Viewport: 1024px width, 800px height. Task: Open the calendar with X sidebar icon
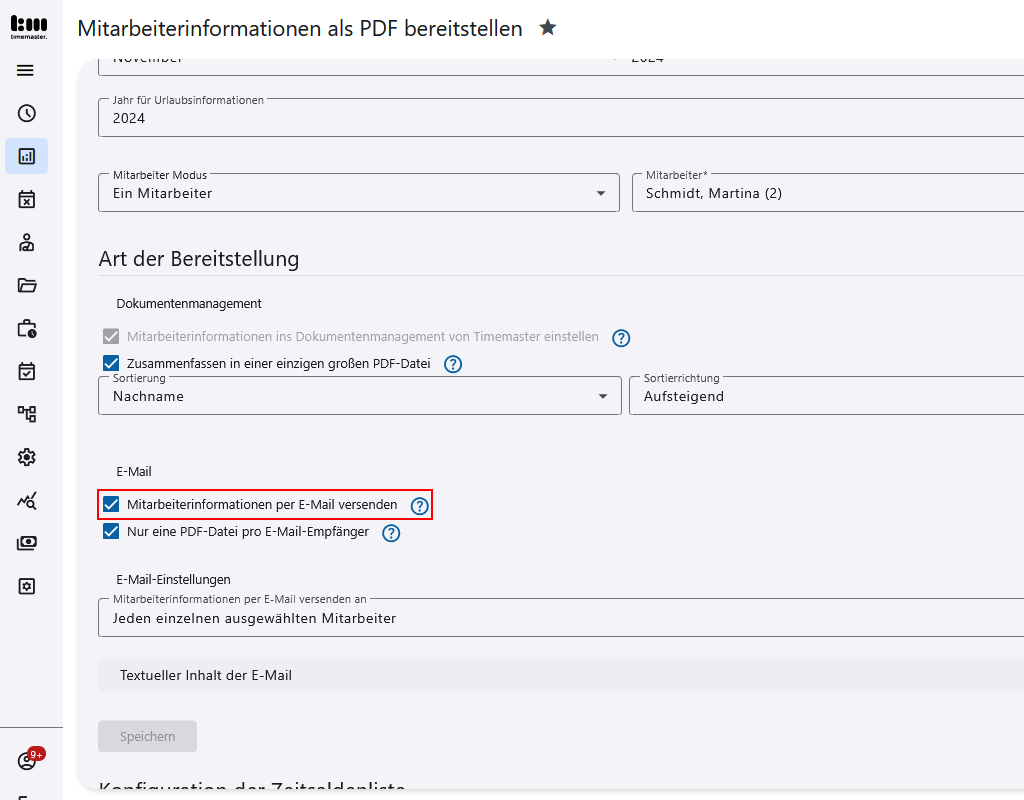(27, 199)
